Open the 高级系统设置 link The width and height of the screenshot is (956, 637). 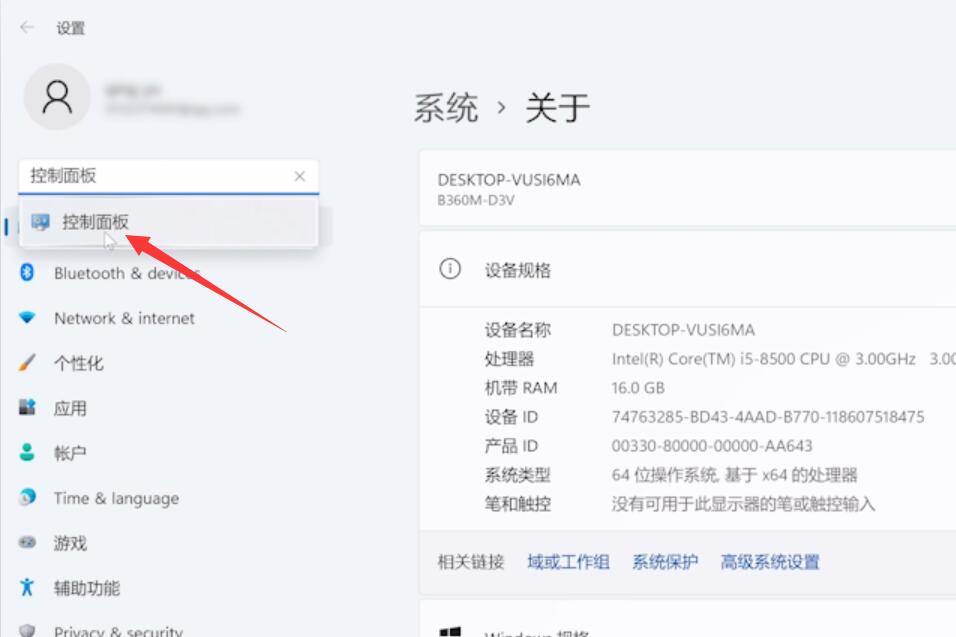point(770,562)
